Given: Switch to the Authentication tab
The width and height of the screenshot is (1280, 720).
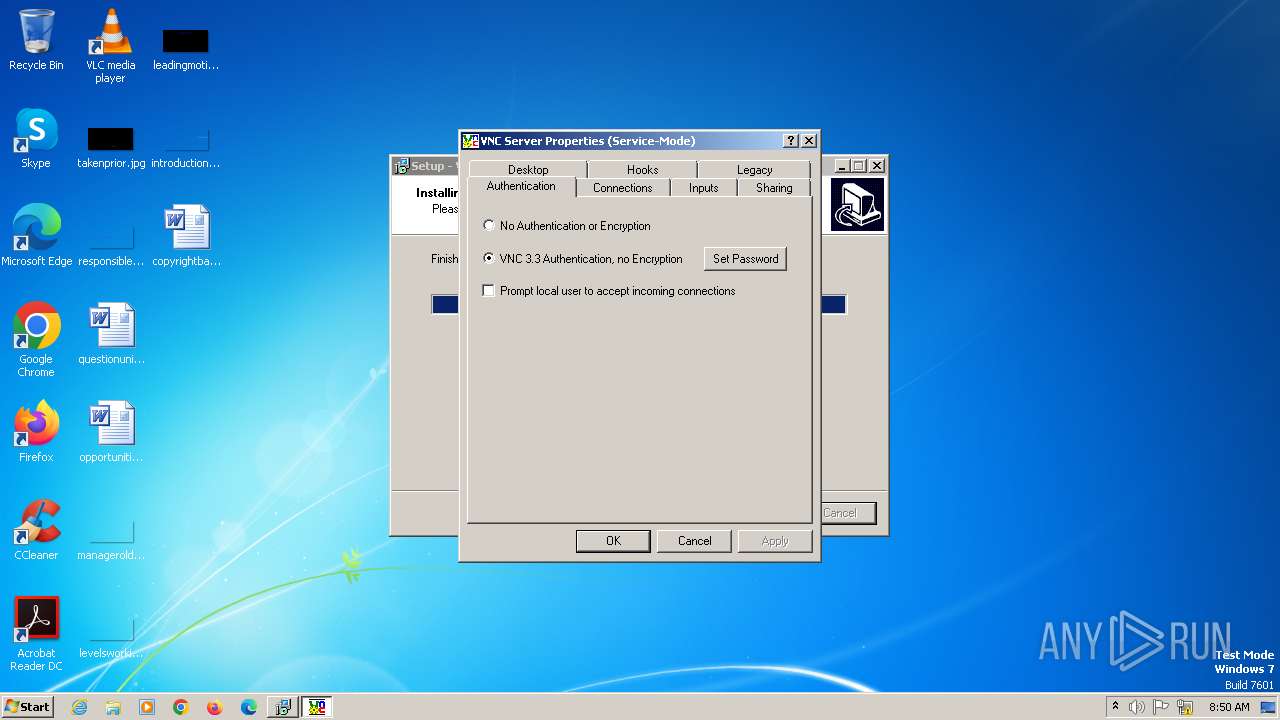Looking at the screenshot, I should click(521, 186).
